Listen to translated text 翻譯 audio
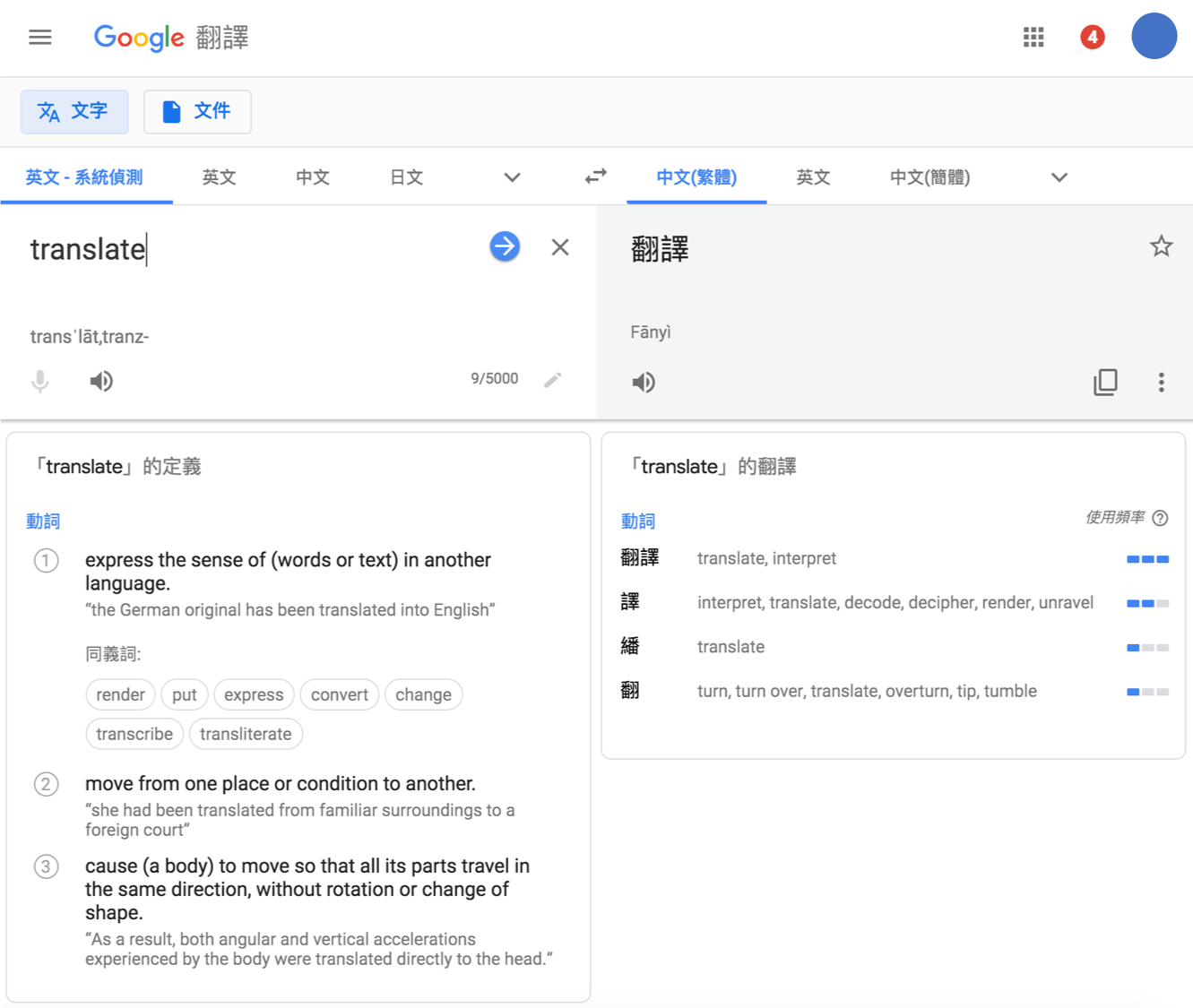Screen dimensions: 1193x1008 click(x=644, y=383)
